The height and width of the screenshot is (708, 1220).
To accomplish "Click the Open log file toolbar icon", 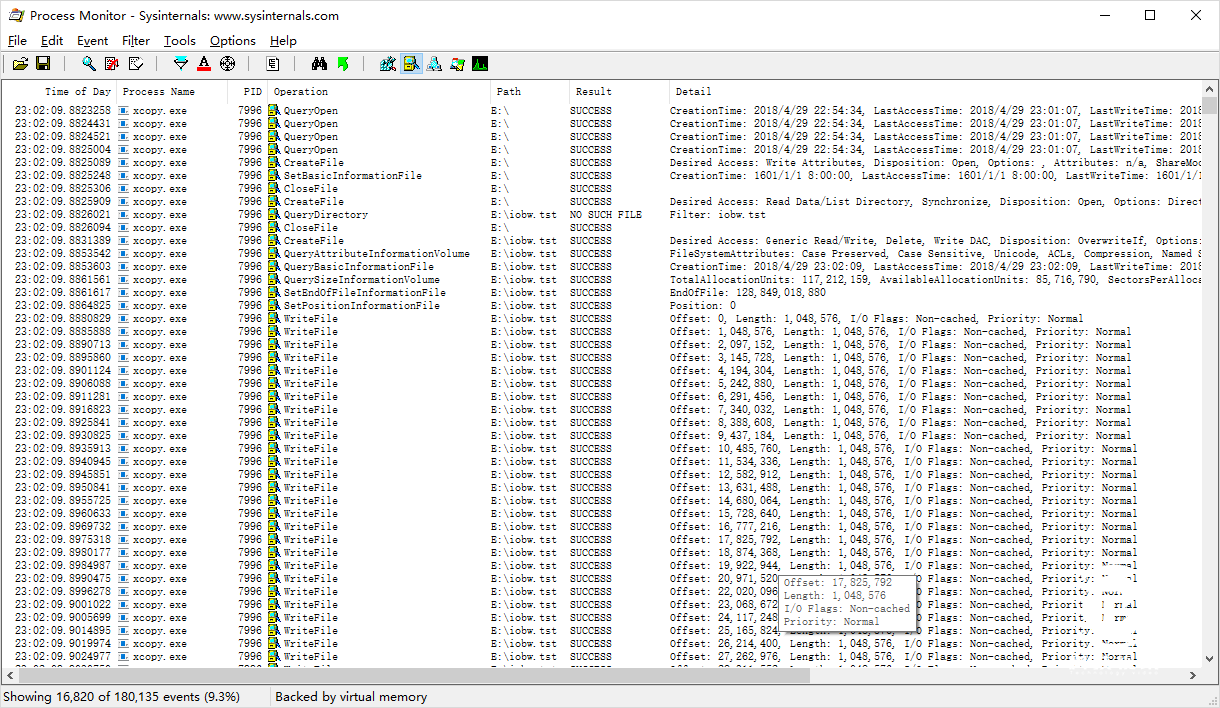I will click(x=20, y=64).
